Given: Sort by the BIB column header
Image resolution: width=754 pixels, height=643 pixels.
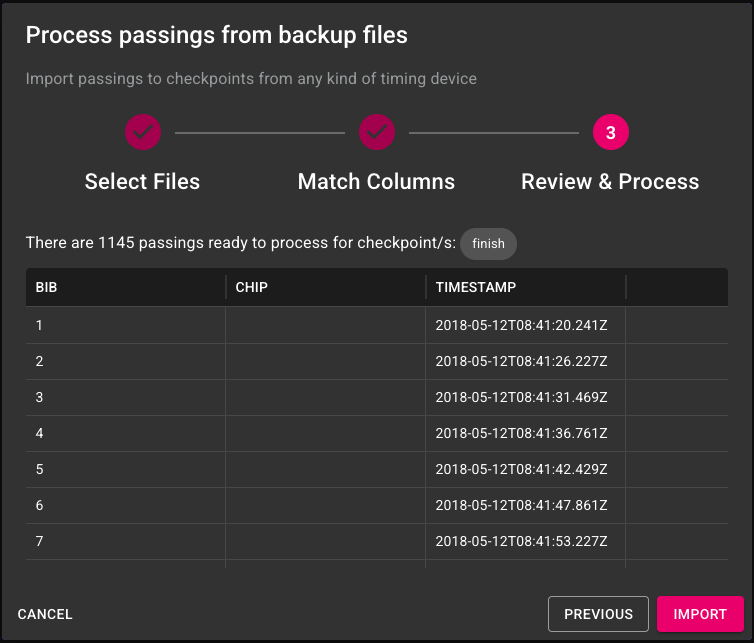Looking at the screenshot, I should 46,287.
